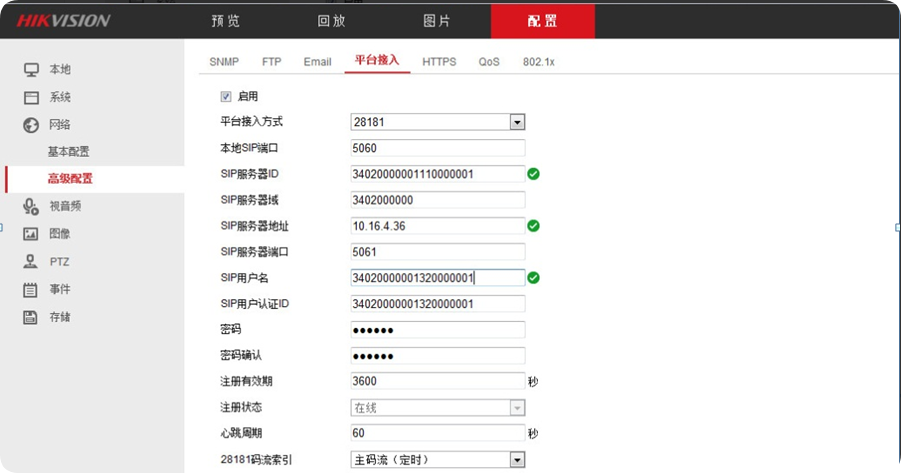Click the joystick icon beside PTZ
The width and height of the screenshot is (901, 473).
[30, 262]
